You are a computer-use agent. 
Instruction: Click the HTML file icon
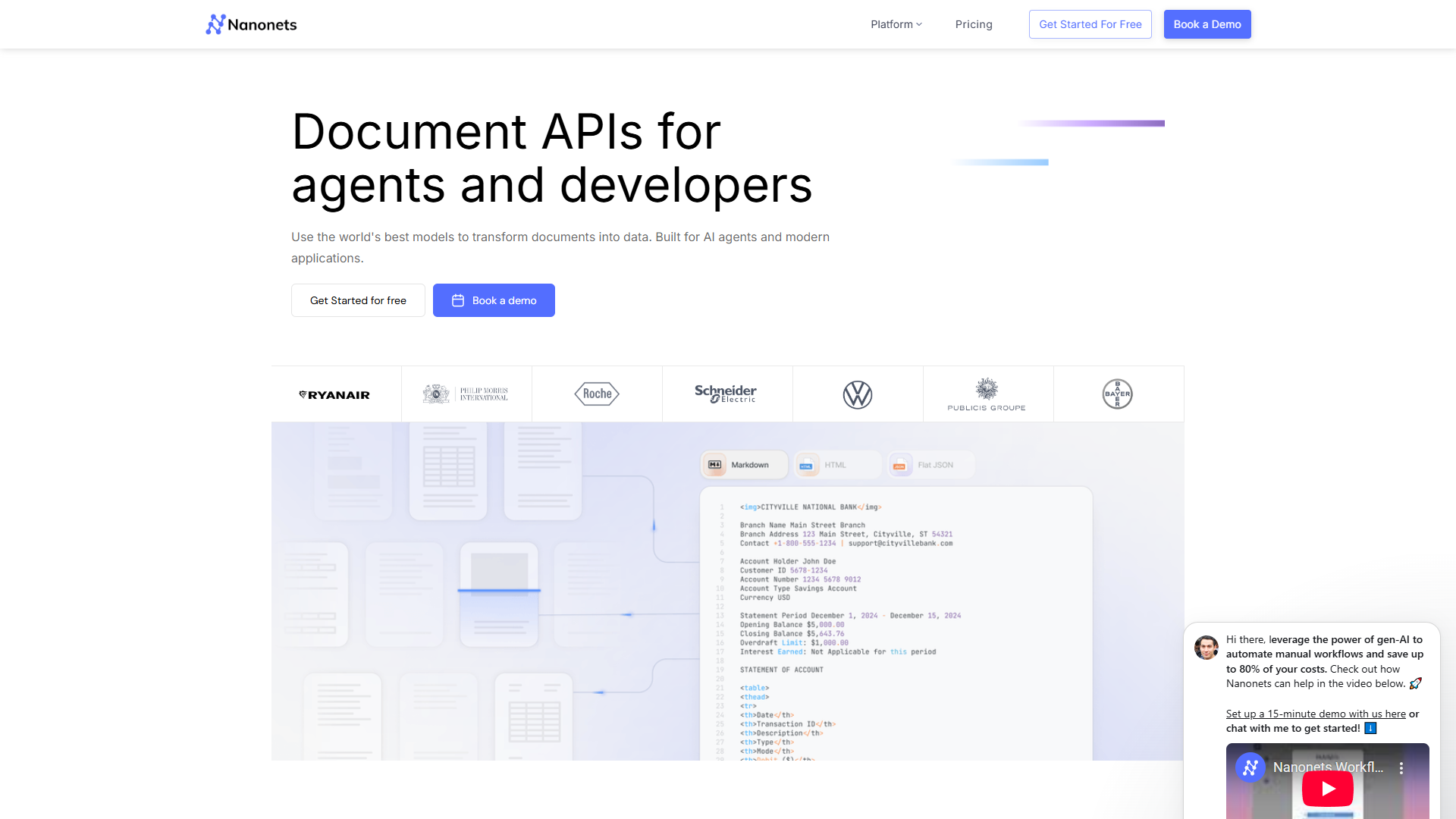pos(808,465)
